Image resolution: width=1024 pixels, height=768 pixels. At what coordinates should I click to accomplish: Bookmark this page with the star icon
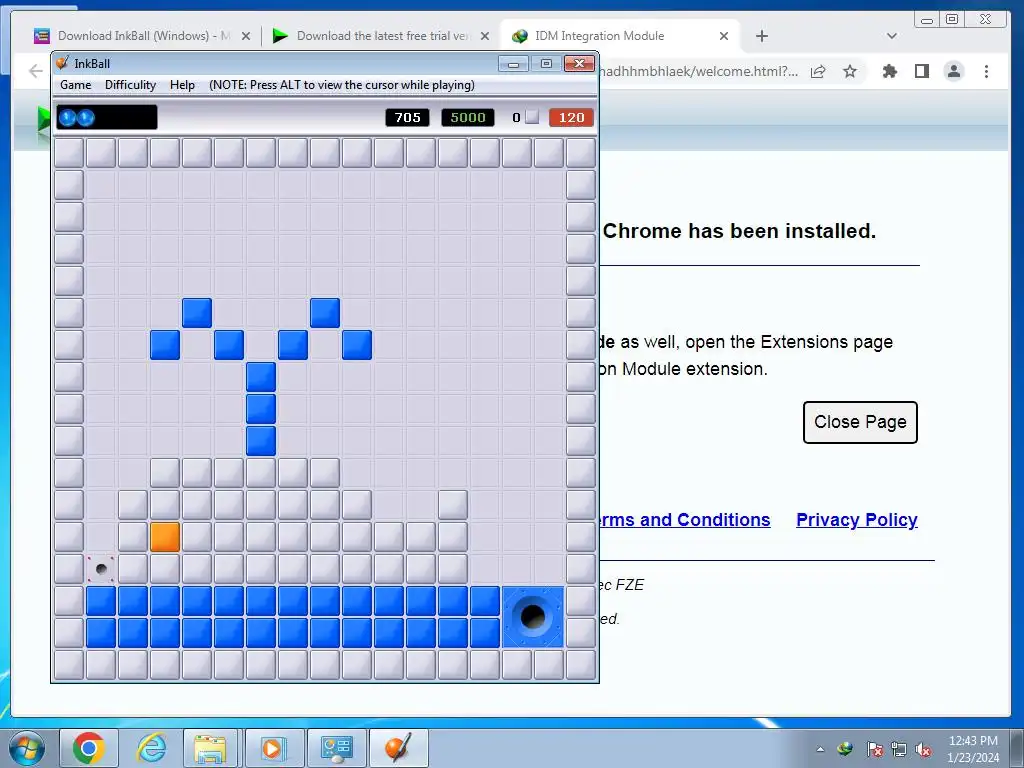[x=850, y=71]
